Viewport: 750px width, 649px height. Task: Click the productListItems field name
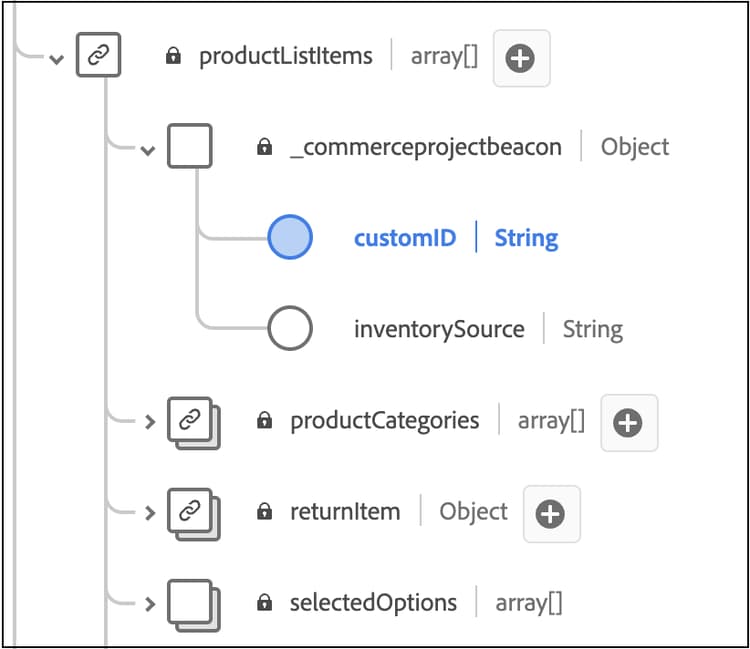(286, 56)
